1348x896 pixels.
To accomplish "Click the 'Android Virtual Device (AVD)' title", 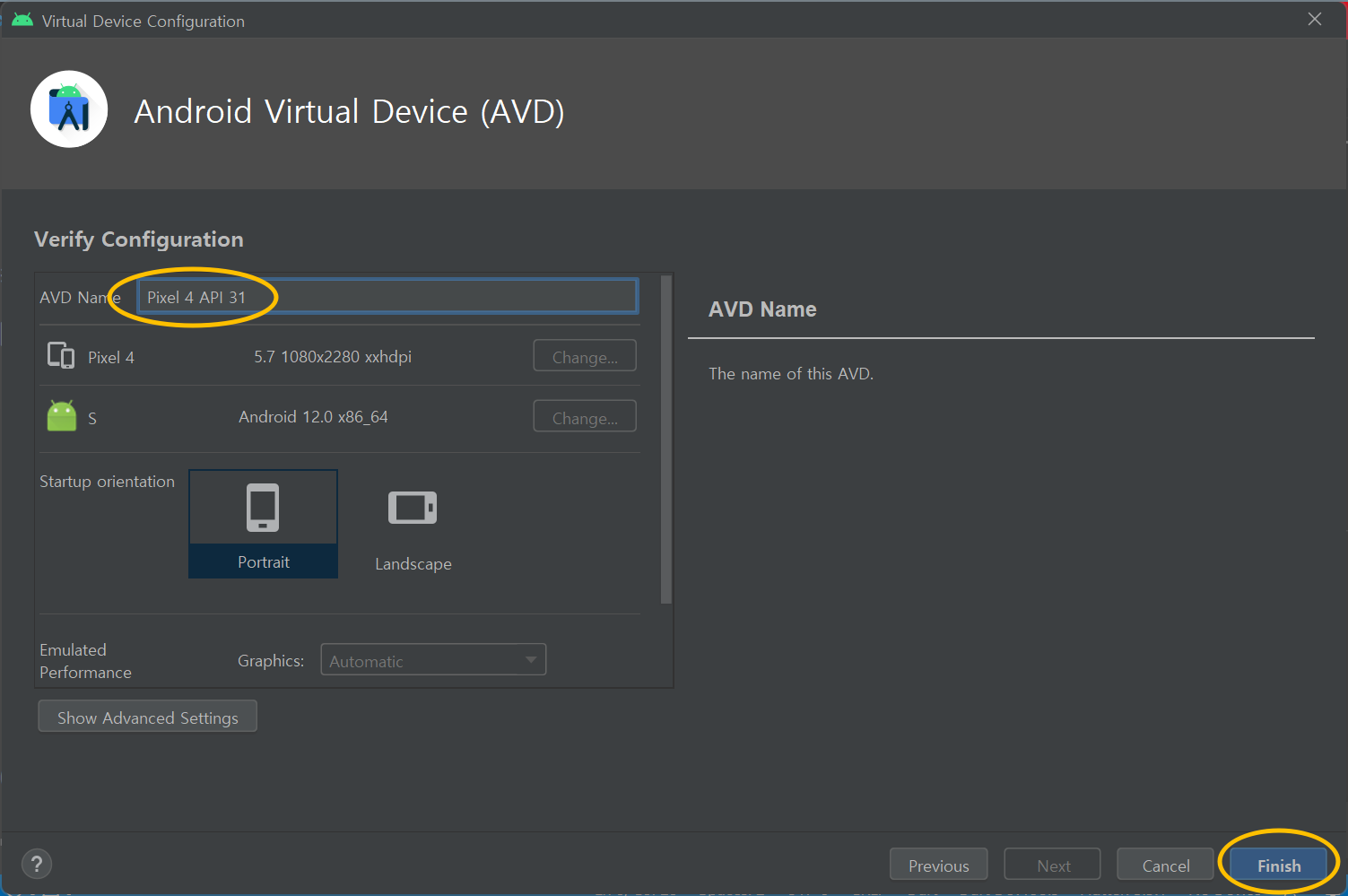I will (x=349, y=111).
